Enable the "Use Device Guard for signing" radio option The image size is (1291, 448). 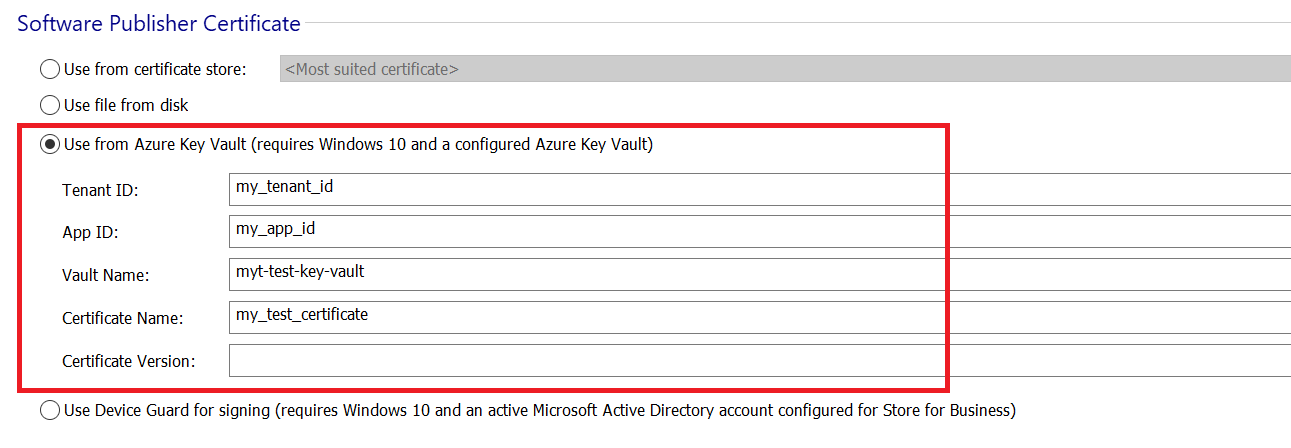pyautogui.click(x=49, y=410)
